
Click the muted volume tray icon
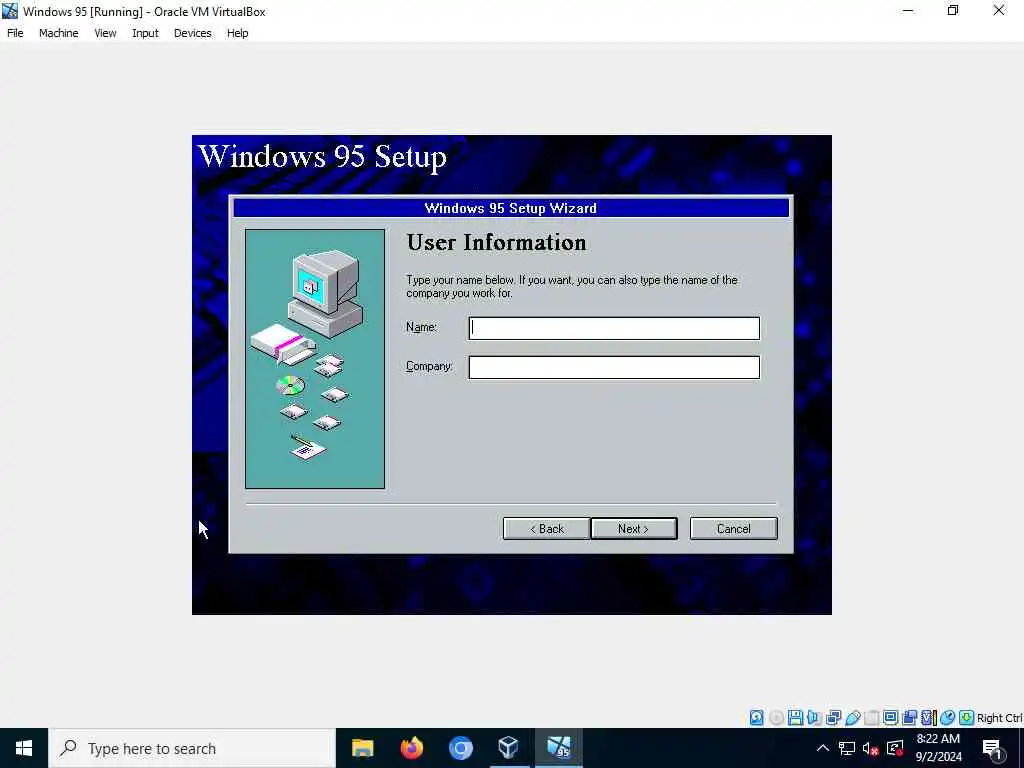tap(871, 748)
